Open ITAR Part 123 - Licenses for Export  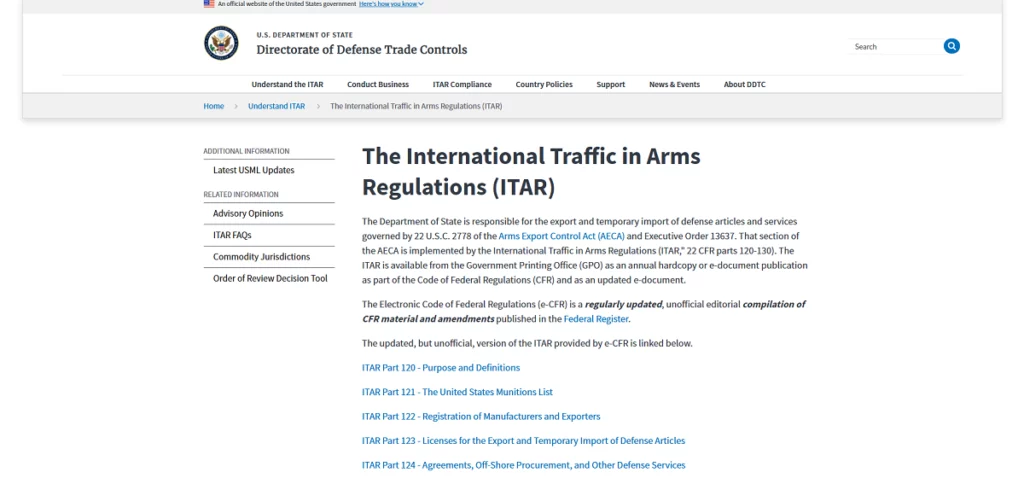[x=524, y=441]
